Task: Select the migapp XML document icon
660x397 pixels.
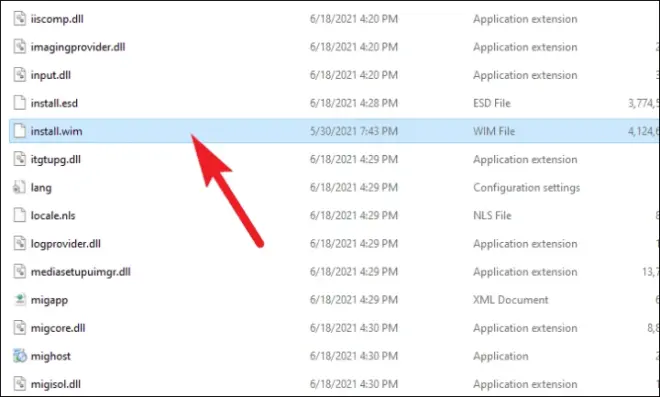Action: (x=19, y=299)
